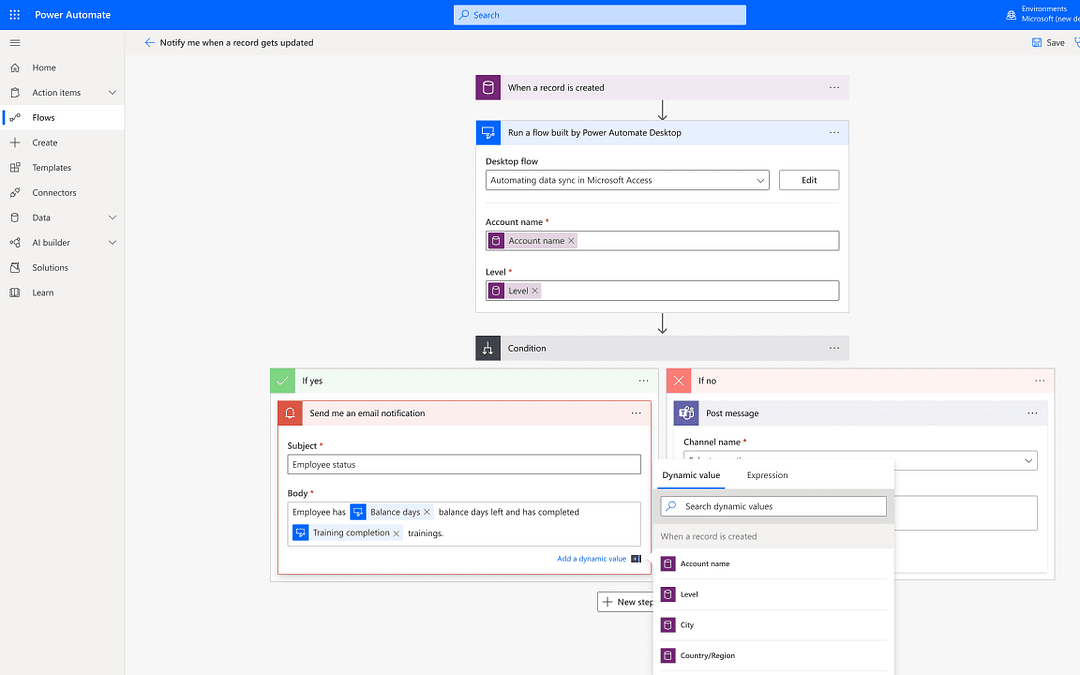Click the 'Condition' step title

[x=527, y=349]
